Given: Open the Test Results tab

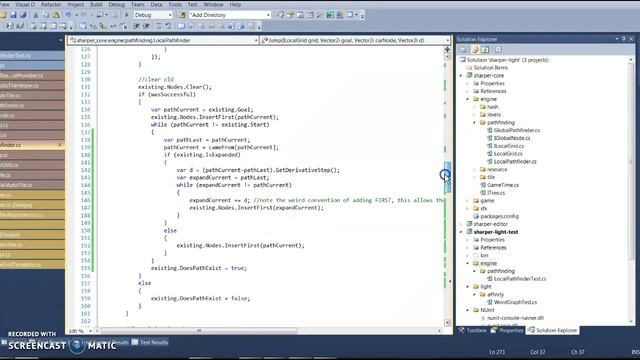Looking at the screenshot, I should pyautogui.click(x=150, y=342).
